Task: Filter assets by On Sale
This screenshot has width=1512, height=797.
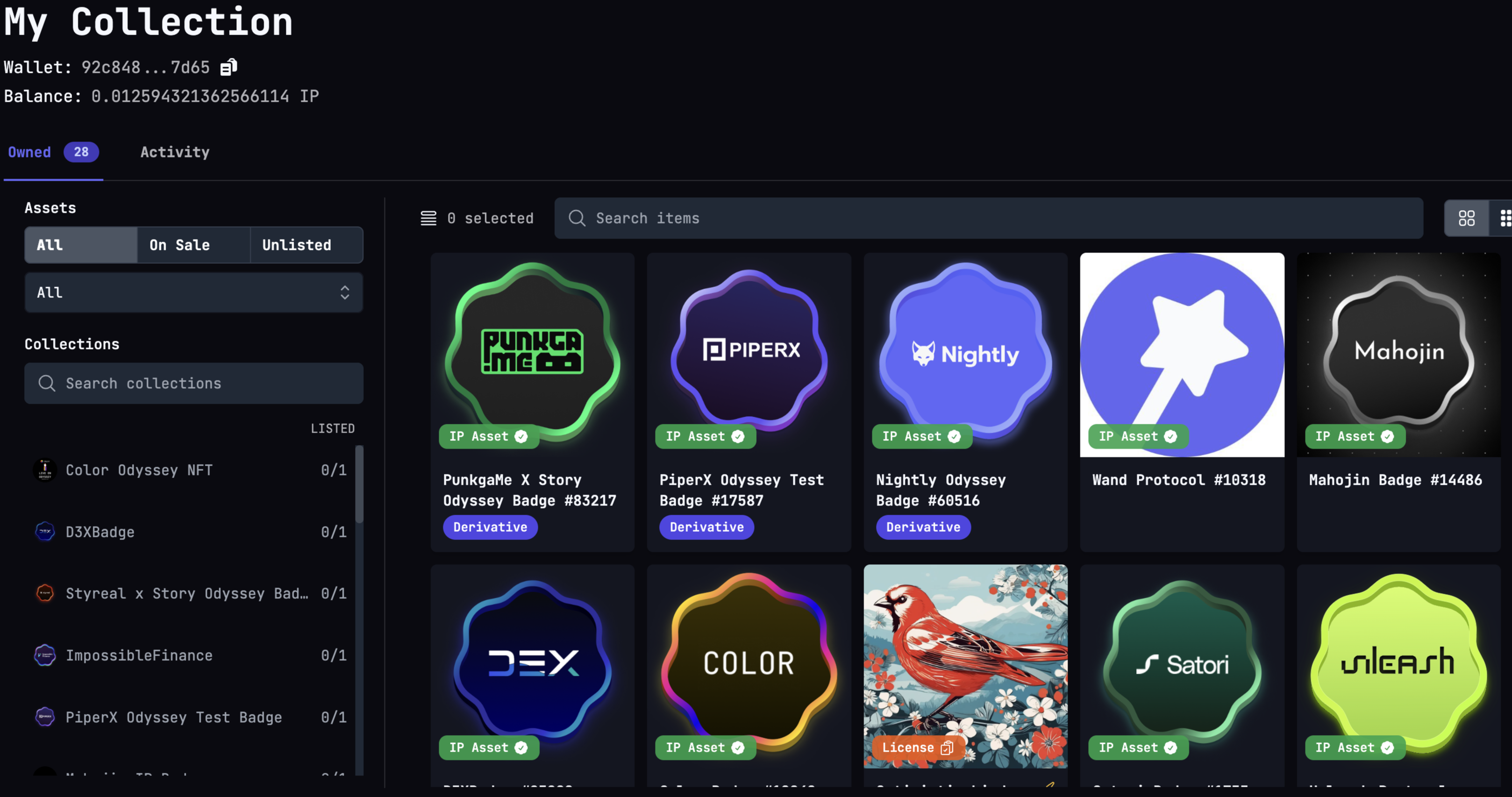Action: click(x=194, y=245)
